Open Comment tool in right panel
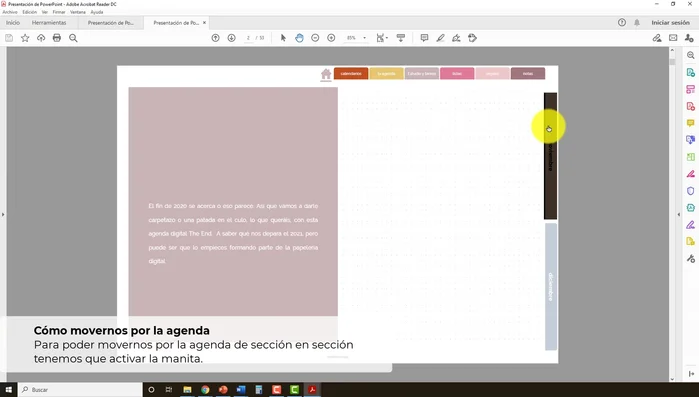The height and width of the screenshot is (397, 699). click(x=691, y=123)
